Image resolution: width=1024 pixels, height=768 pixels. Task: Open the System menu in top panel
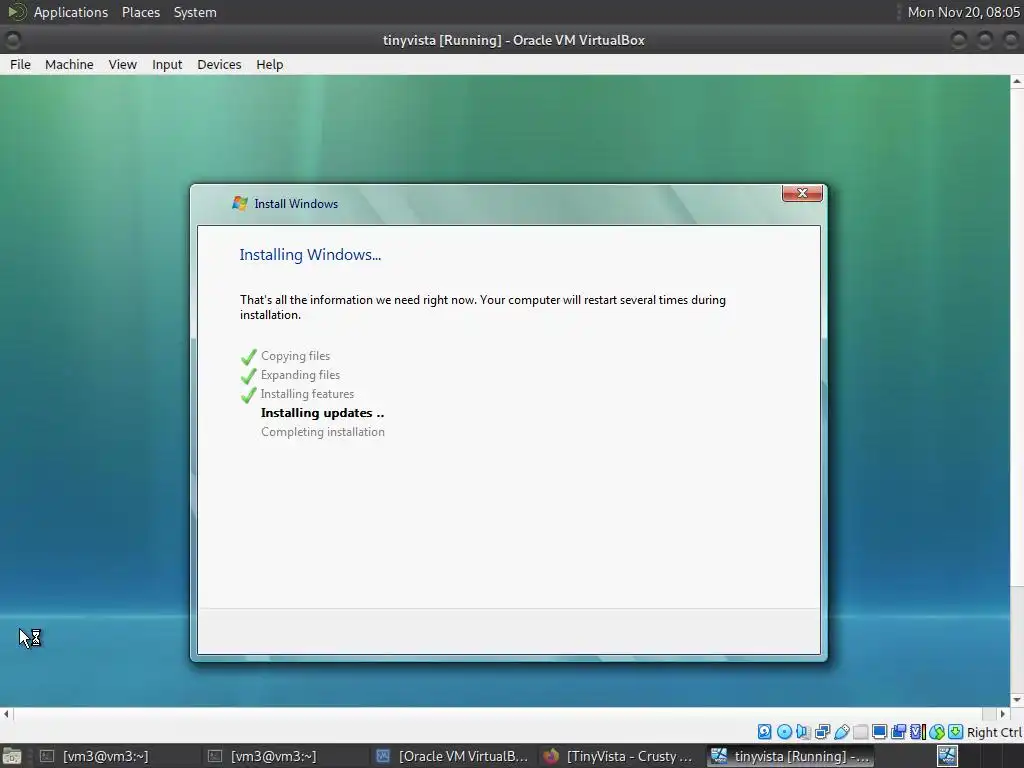pyautogui.click(x=195, y=12)
